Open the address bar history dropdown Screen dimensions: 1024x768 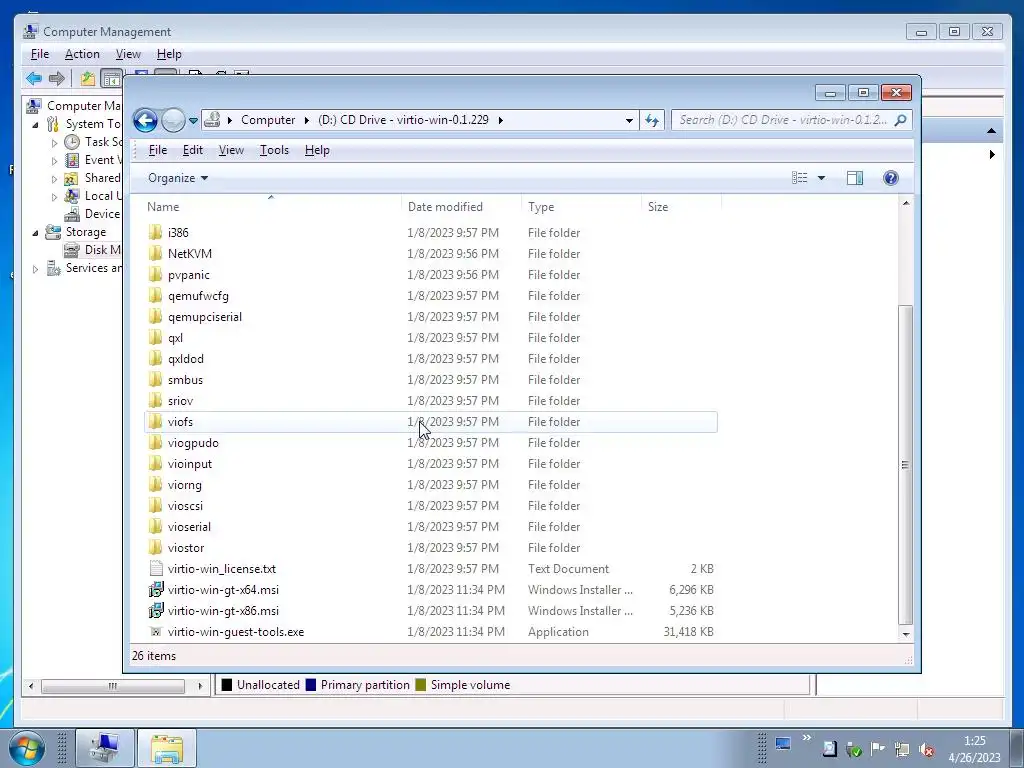(x=629, y=120)
